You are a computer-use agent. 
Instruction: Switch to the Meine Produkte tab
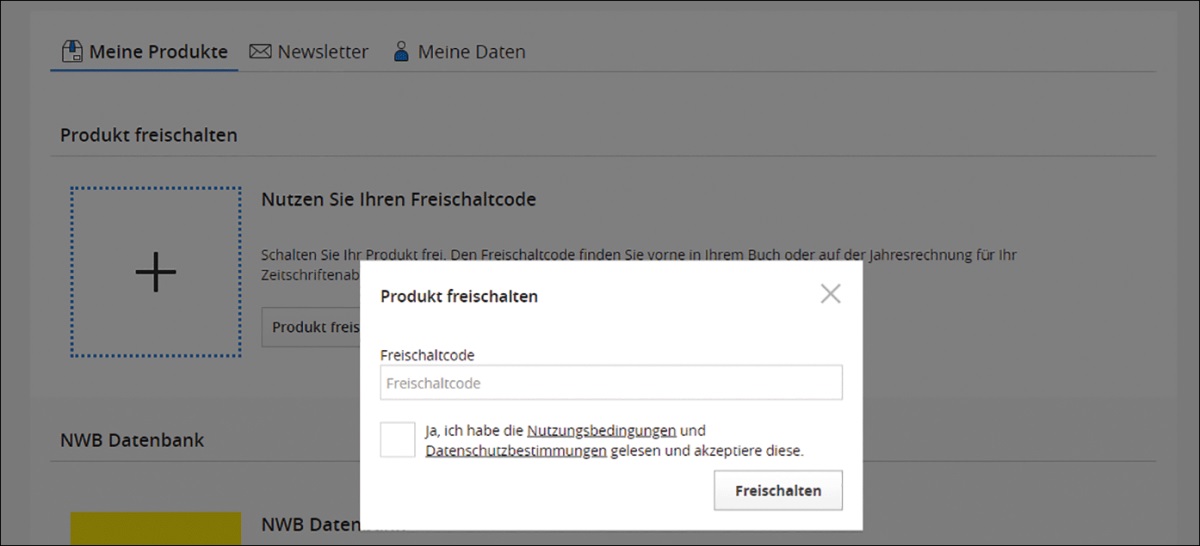click(x=158, y=51)
